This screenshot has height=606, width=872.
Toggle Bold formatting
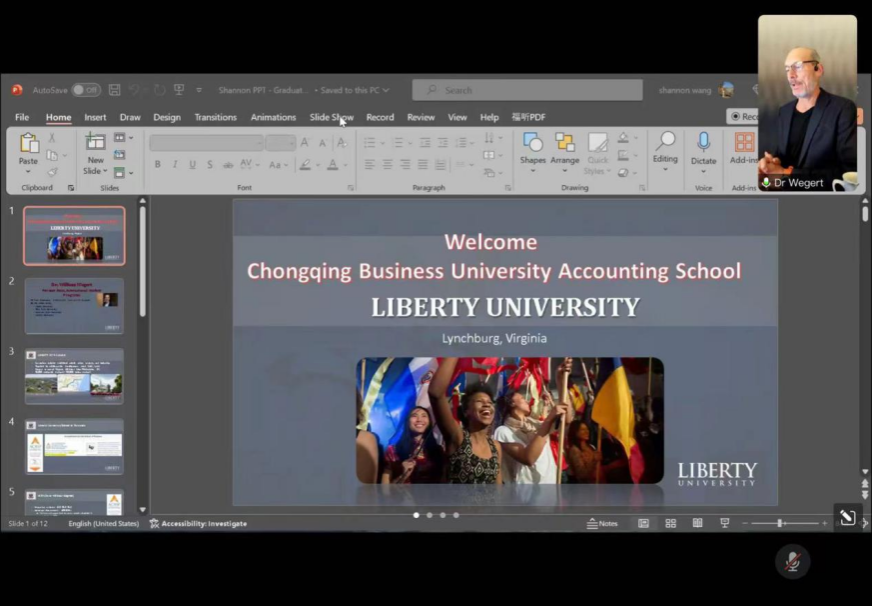point(157,164)
